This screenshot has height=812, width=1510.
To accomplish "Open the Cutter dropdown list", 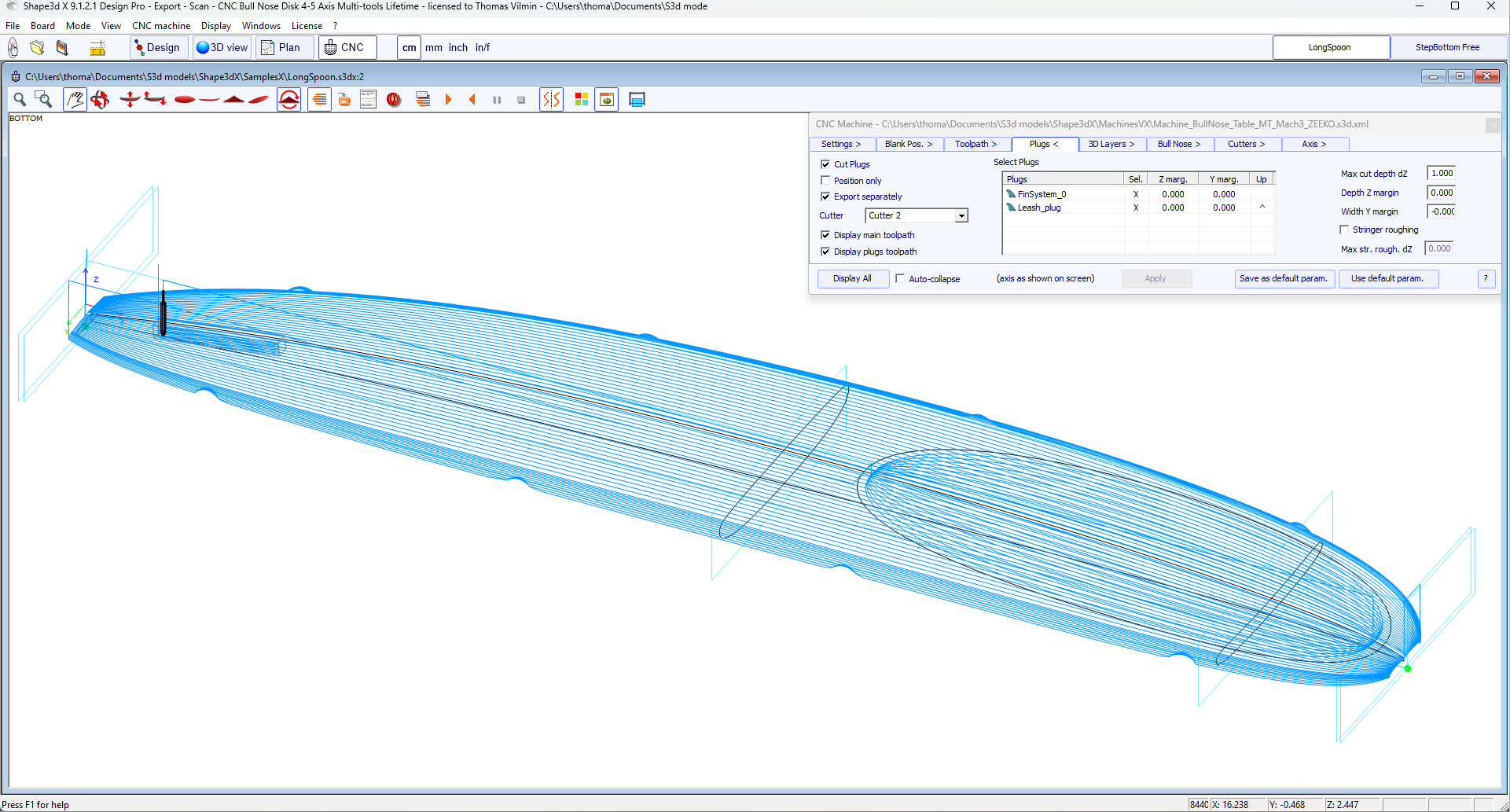I will [x=961, y=215].
